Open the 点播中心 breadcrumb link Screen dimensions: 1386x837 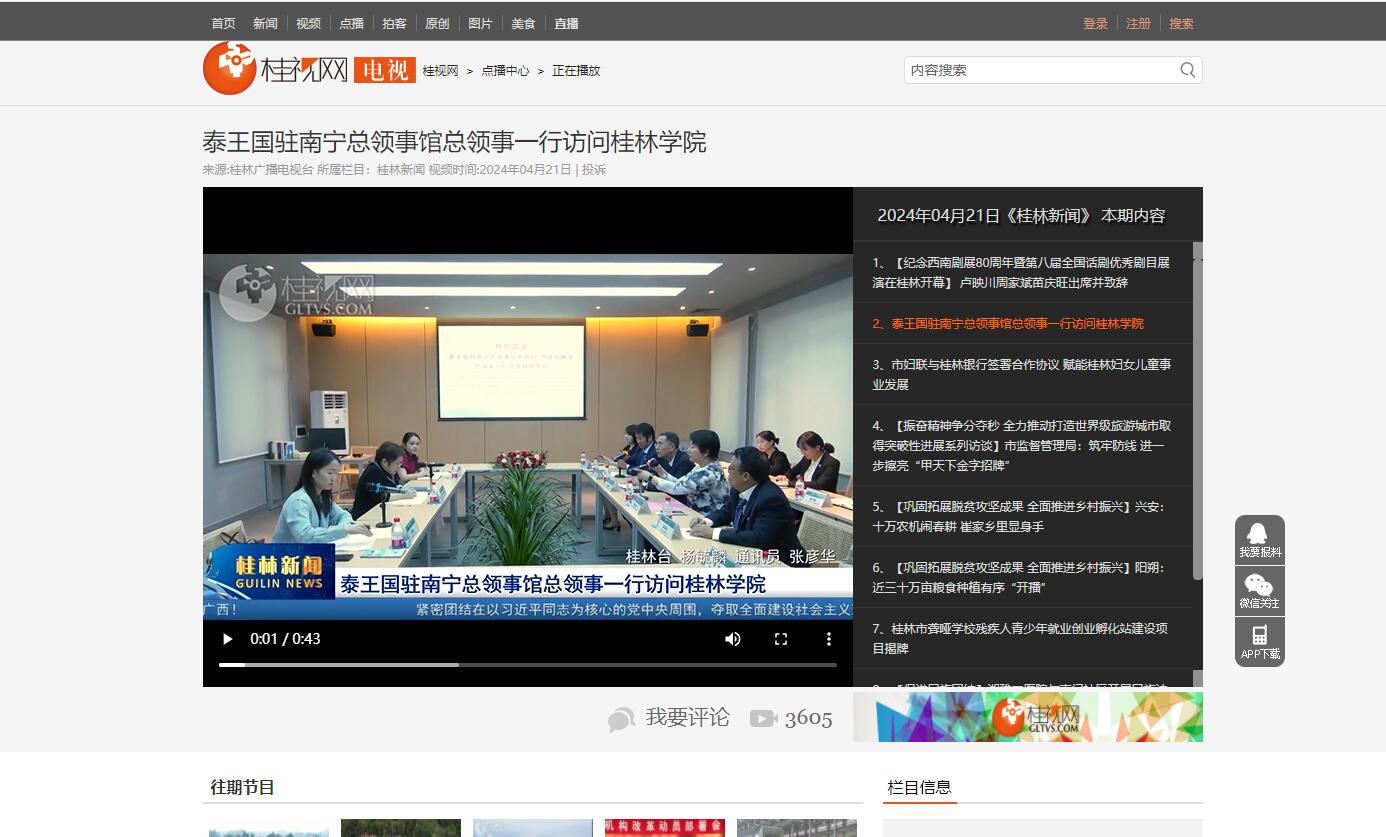(x=505, y=71)
